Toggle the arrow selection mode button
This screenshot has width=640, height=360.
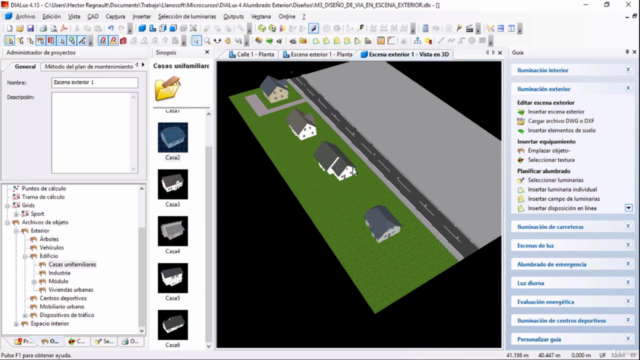(x=196, y=40)
